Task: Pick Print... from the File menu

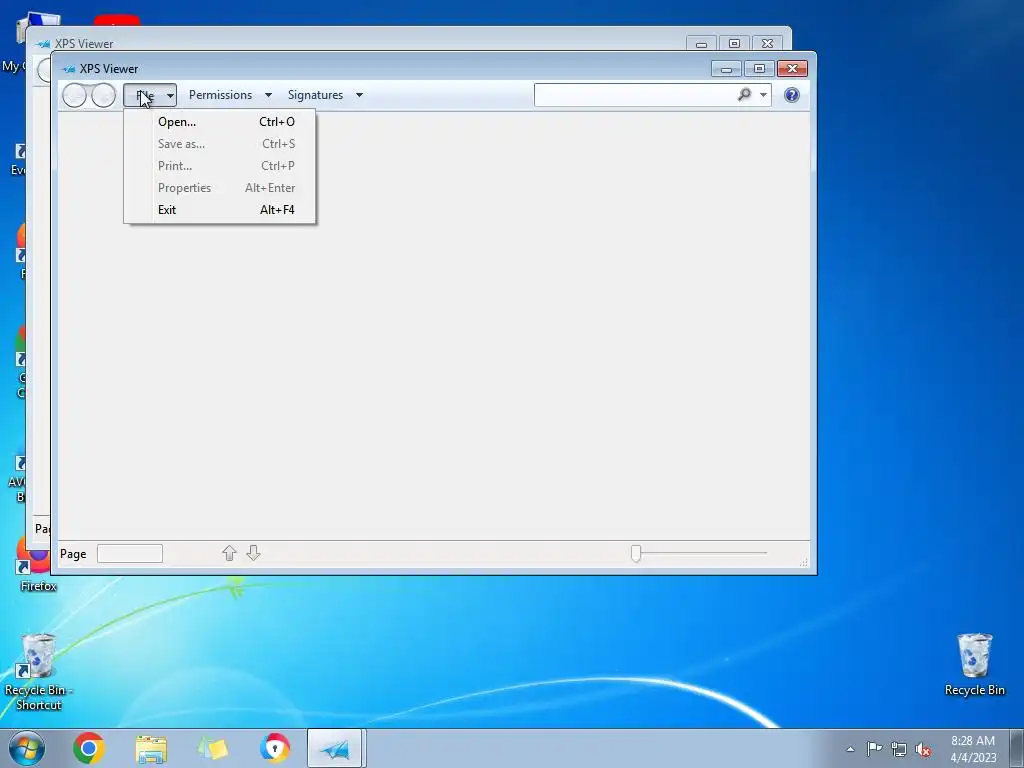Action: click(219, 166)
